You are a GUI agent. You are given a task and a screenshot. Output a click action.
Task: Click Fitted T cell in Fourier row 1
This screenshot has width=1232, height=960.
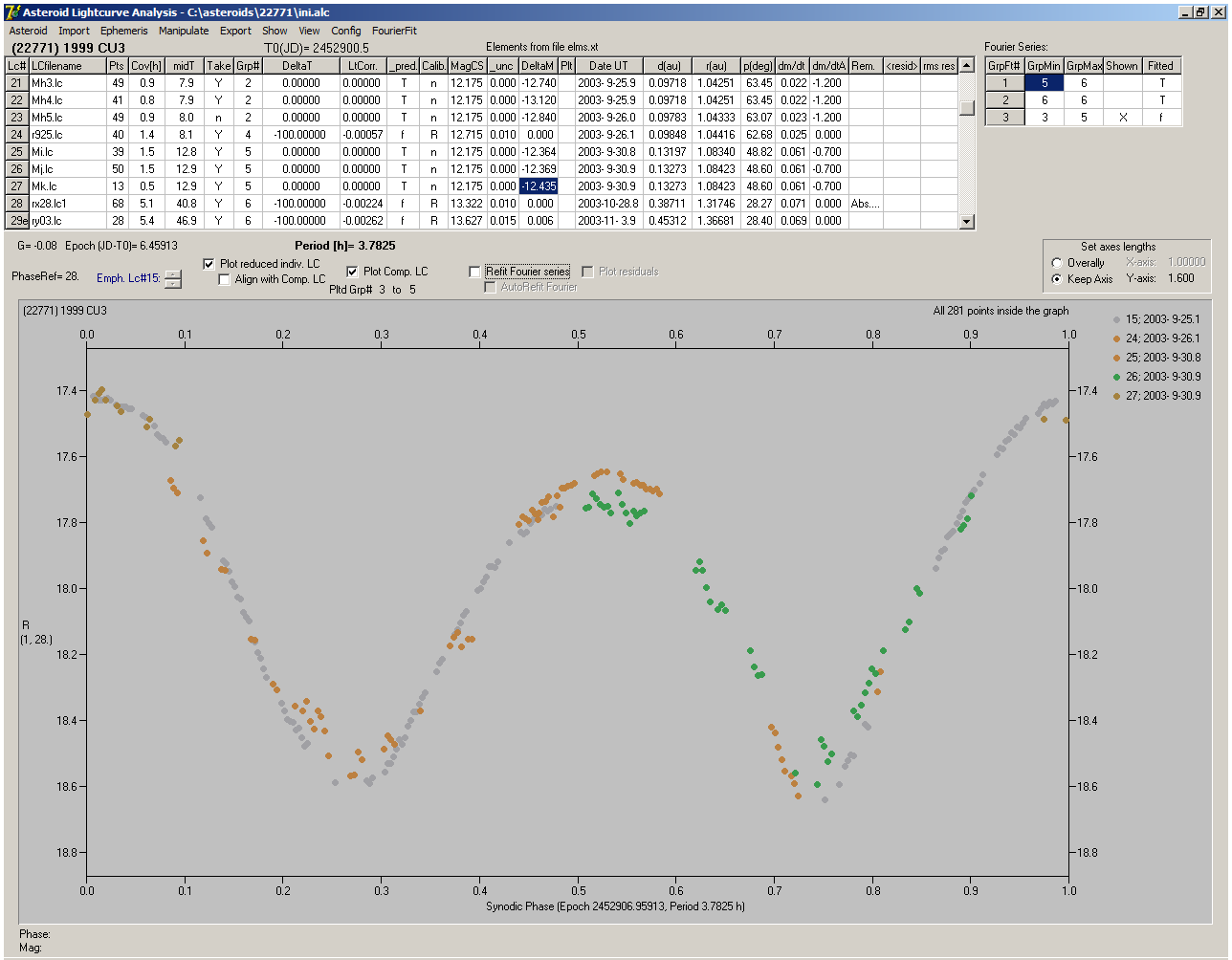(1161, 83)
